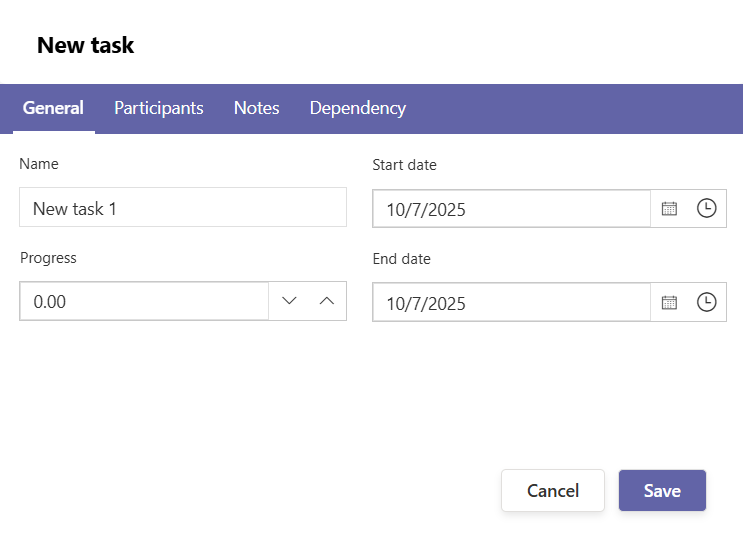Increase Progress with the up chevron
743x537 pixels.
click(327, 301)
